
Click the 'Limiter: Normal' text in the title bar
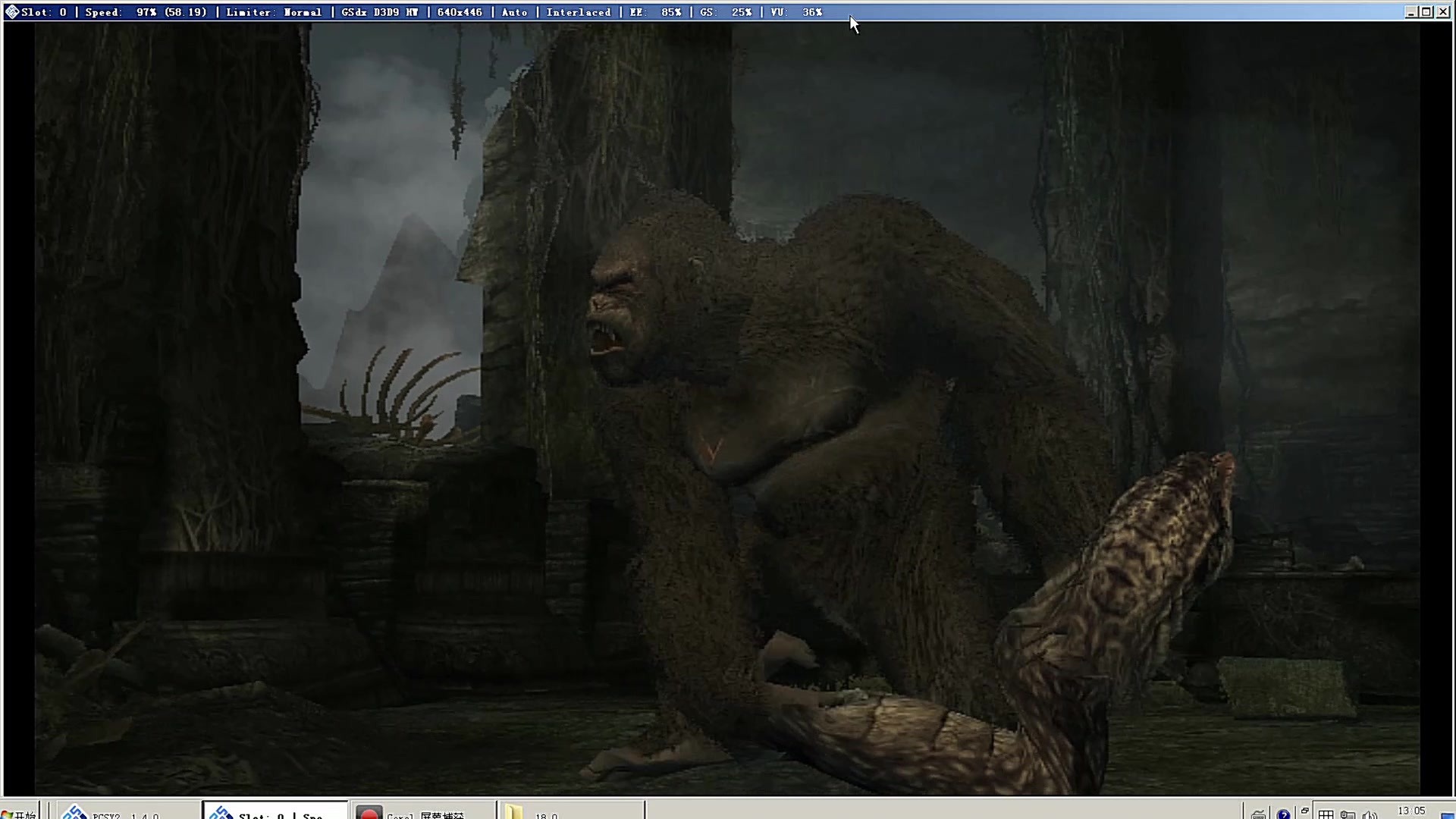pyautogui.click(x=274, y=12)
